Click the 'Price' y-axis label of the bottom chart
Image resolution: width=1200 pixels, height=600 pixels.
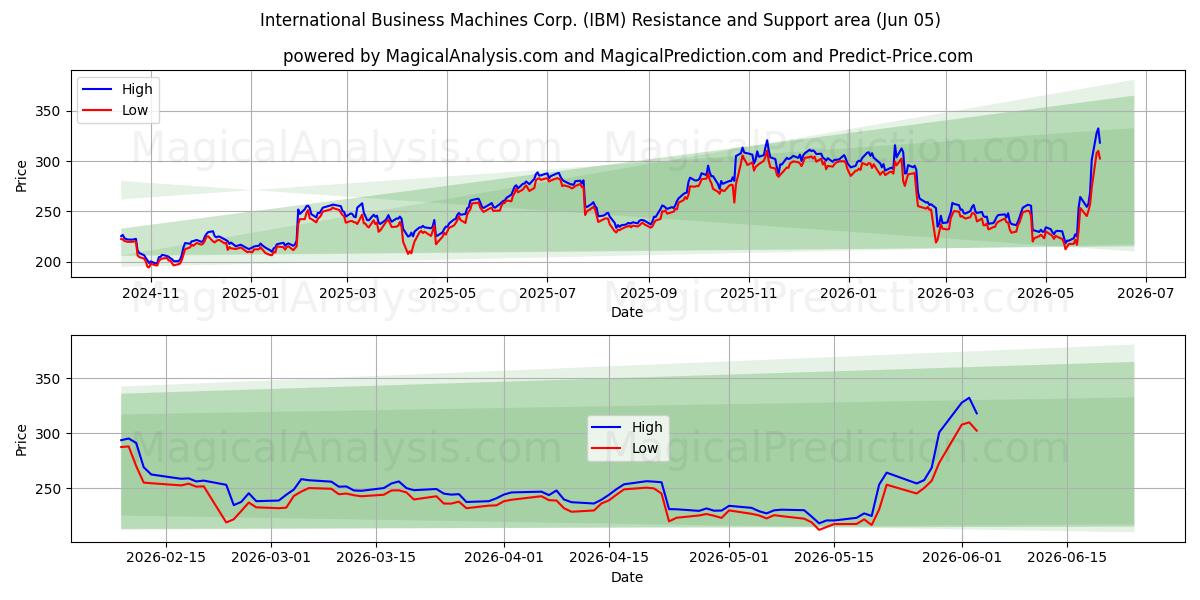tap(22, 439)
